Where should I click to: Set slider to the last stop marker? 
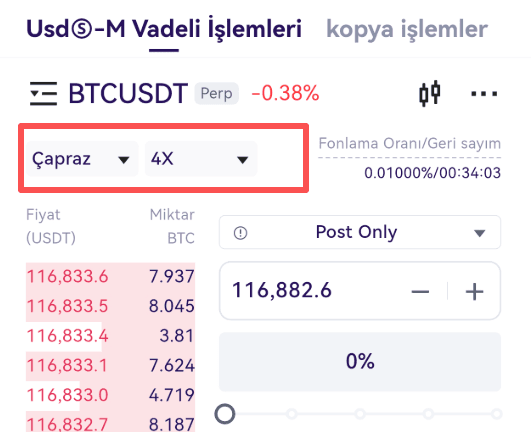[496, 414]
